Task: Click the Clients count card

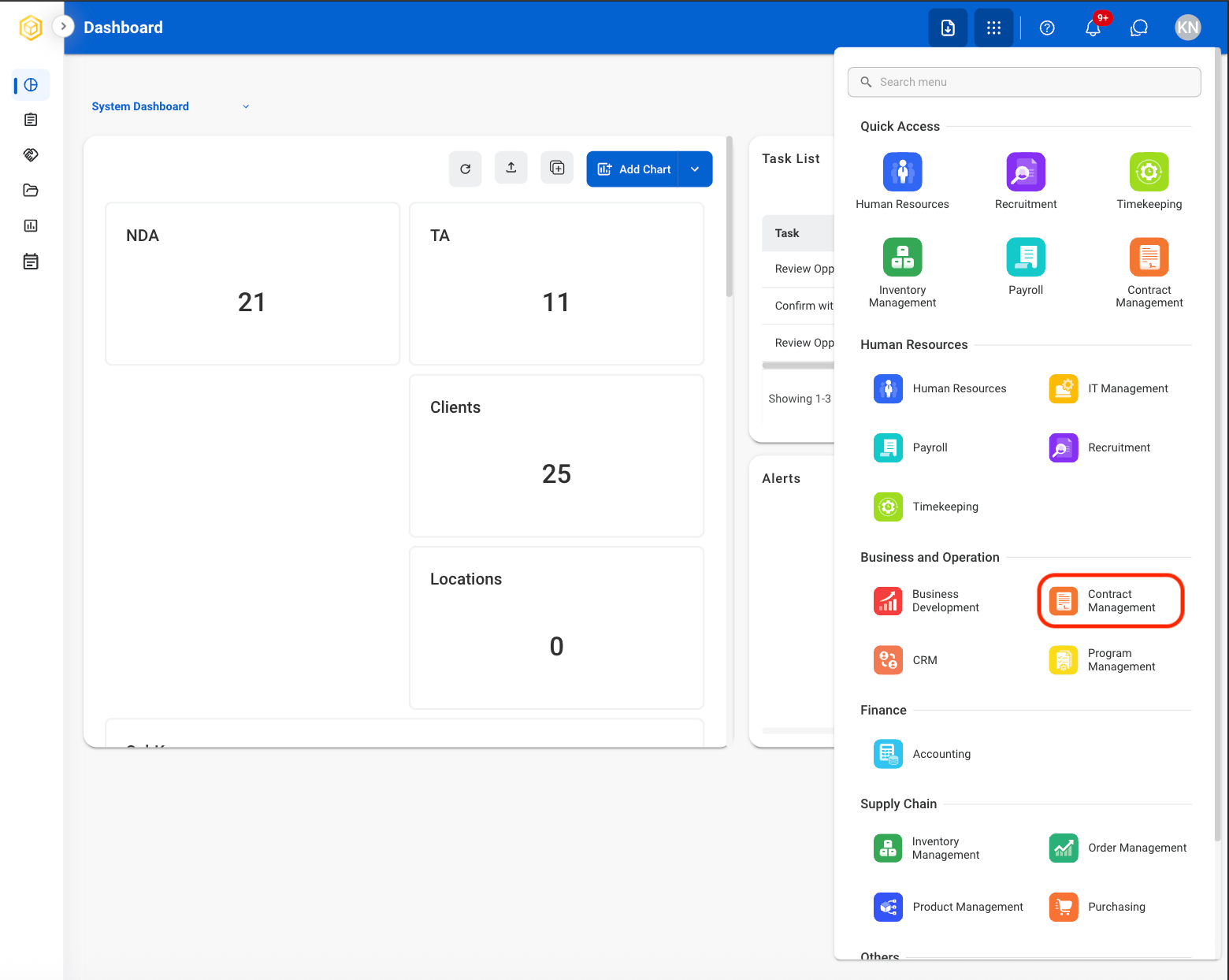Action: click(x=556, y=456)
